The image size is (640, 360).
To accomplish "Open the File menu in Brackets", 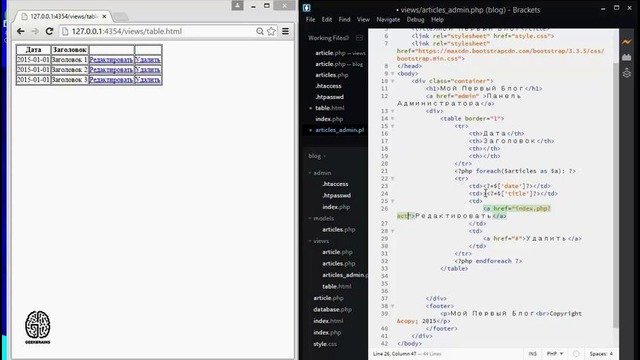I will 310,20.
